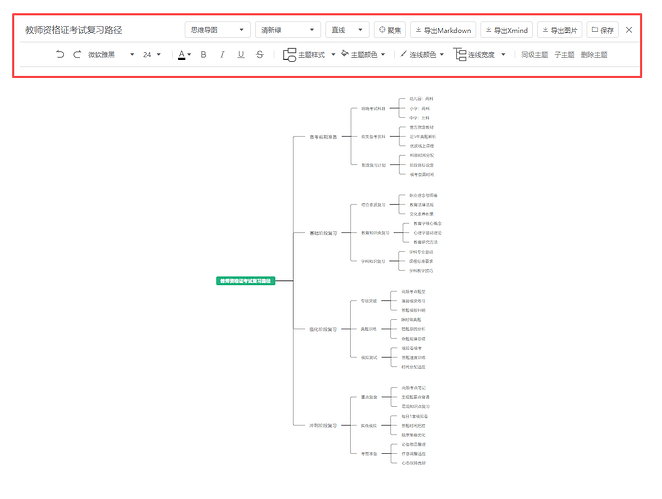
Task: Toggle bold text formatting
Action: click(x=204, y=55)
